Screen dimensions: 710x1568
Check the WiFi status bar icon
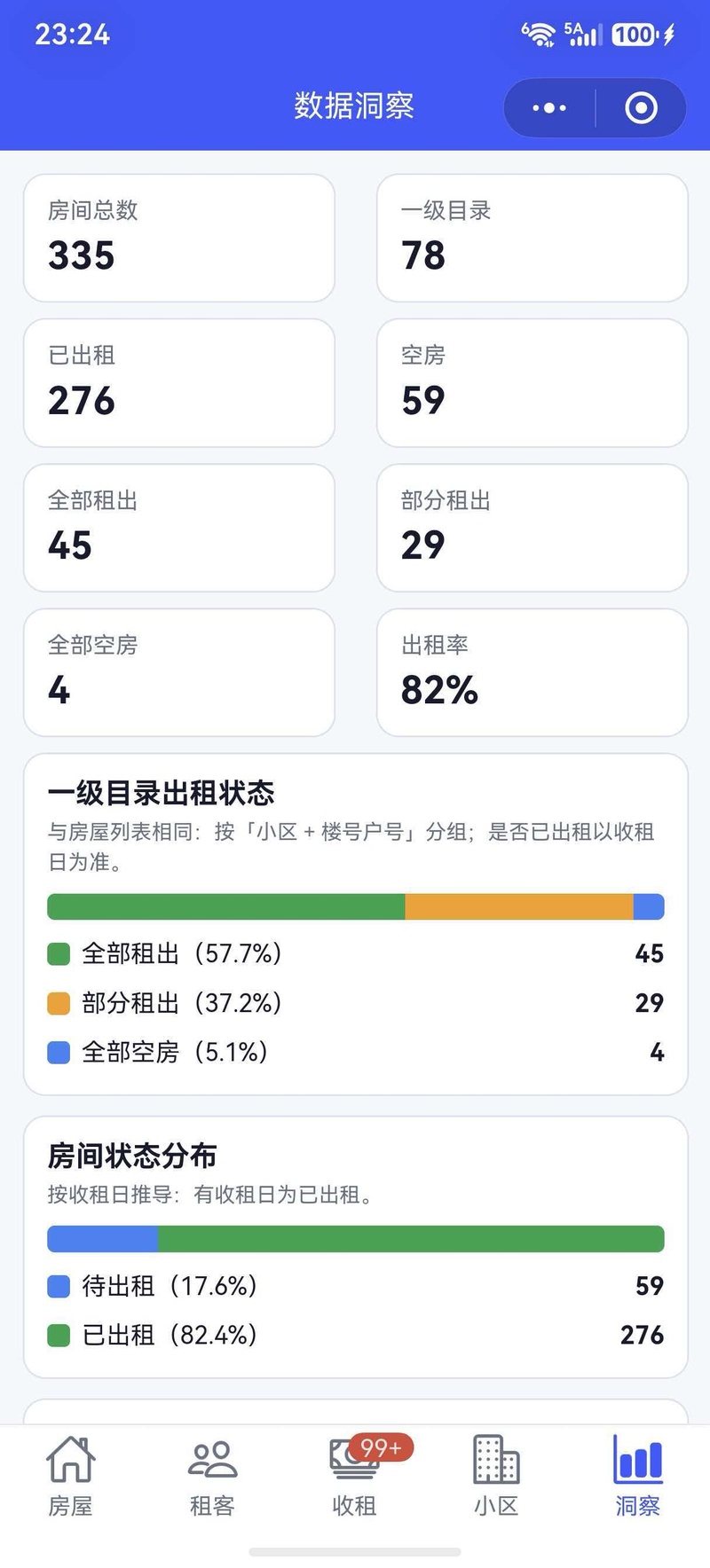[x=538, y=35]
